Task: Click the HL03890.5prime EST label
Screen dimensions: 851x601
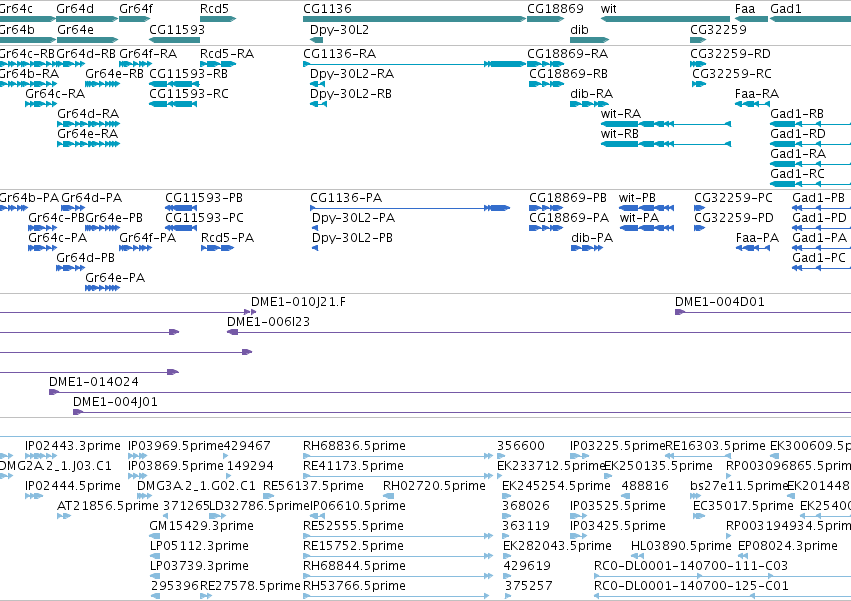Action: 681,545
